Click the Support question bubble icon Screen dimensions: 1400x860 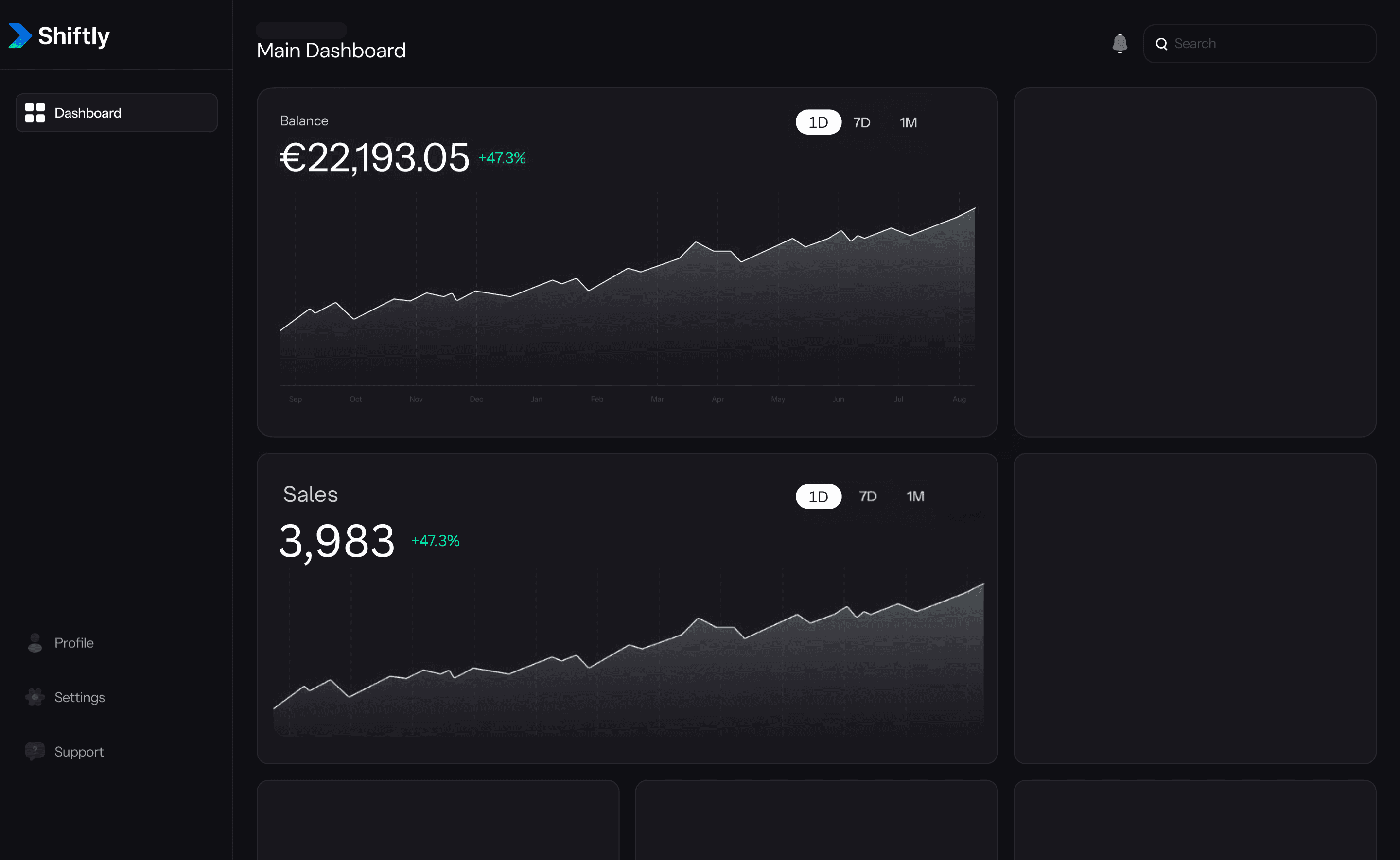35,751
